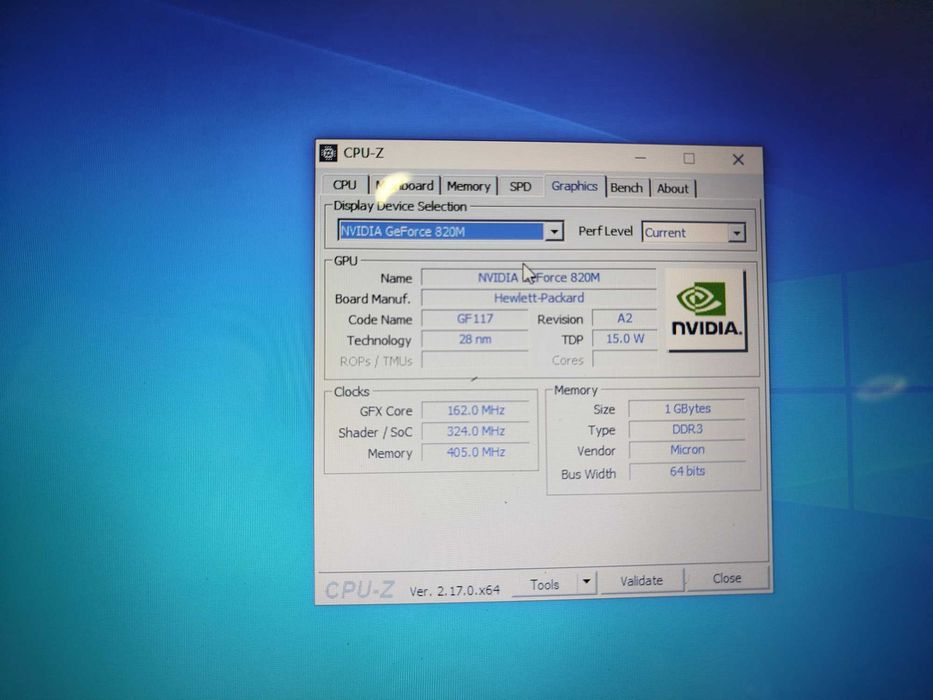Click the A2 revision value
The image size is (933, 700).
pyautogui.click(x=624, y=318)
